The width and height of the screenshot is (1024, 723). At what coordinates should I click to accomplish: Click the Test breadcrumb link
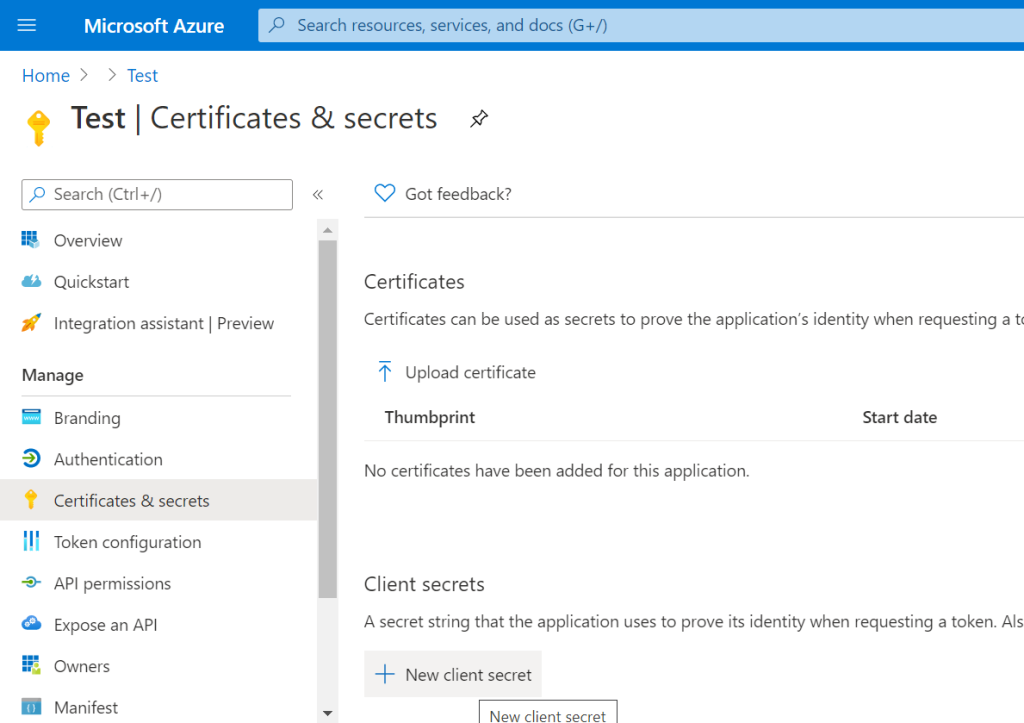[x=142, y=75]
